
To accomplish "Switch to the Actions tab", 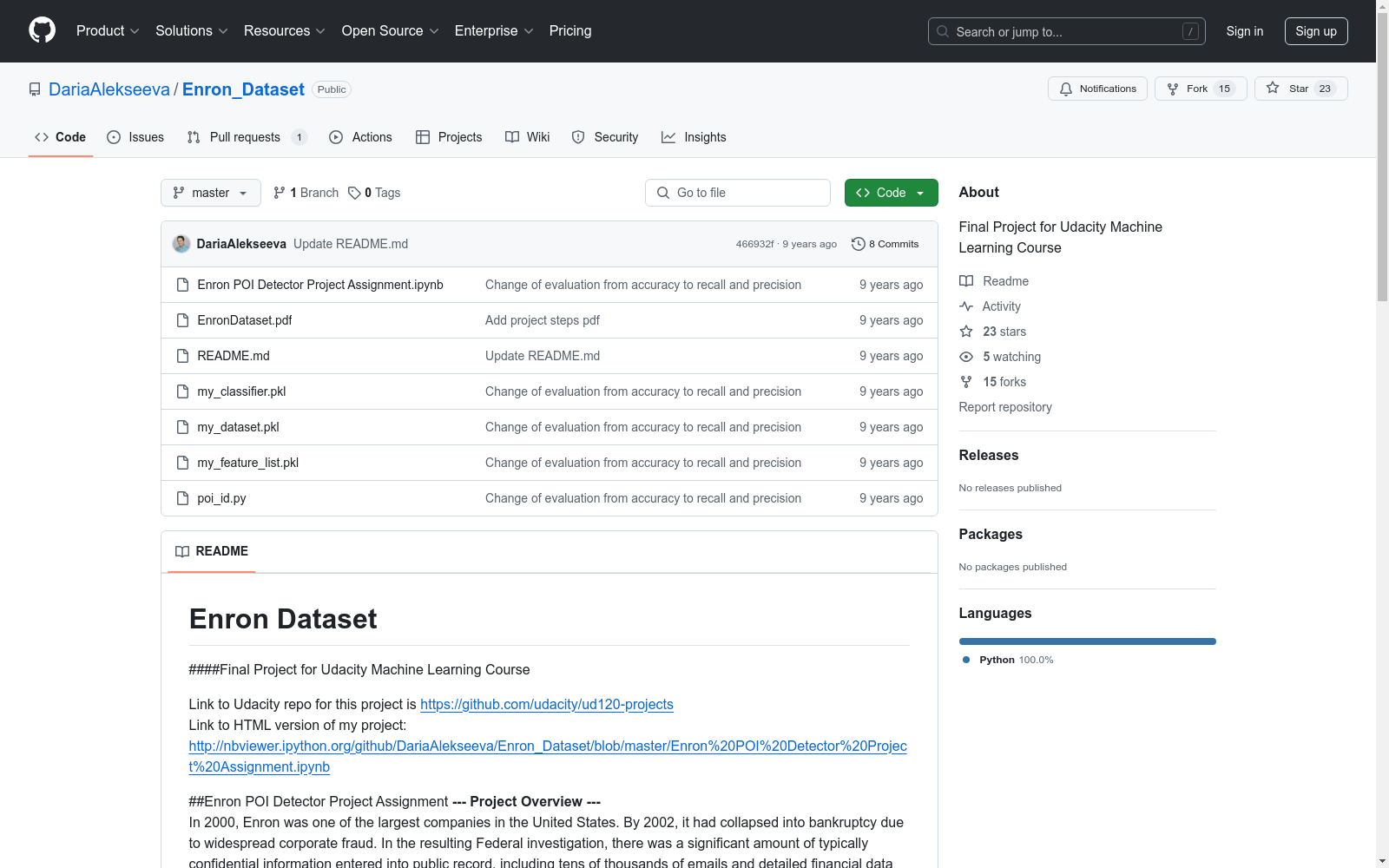I will click(361, 137).
